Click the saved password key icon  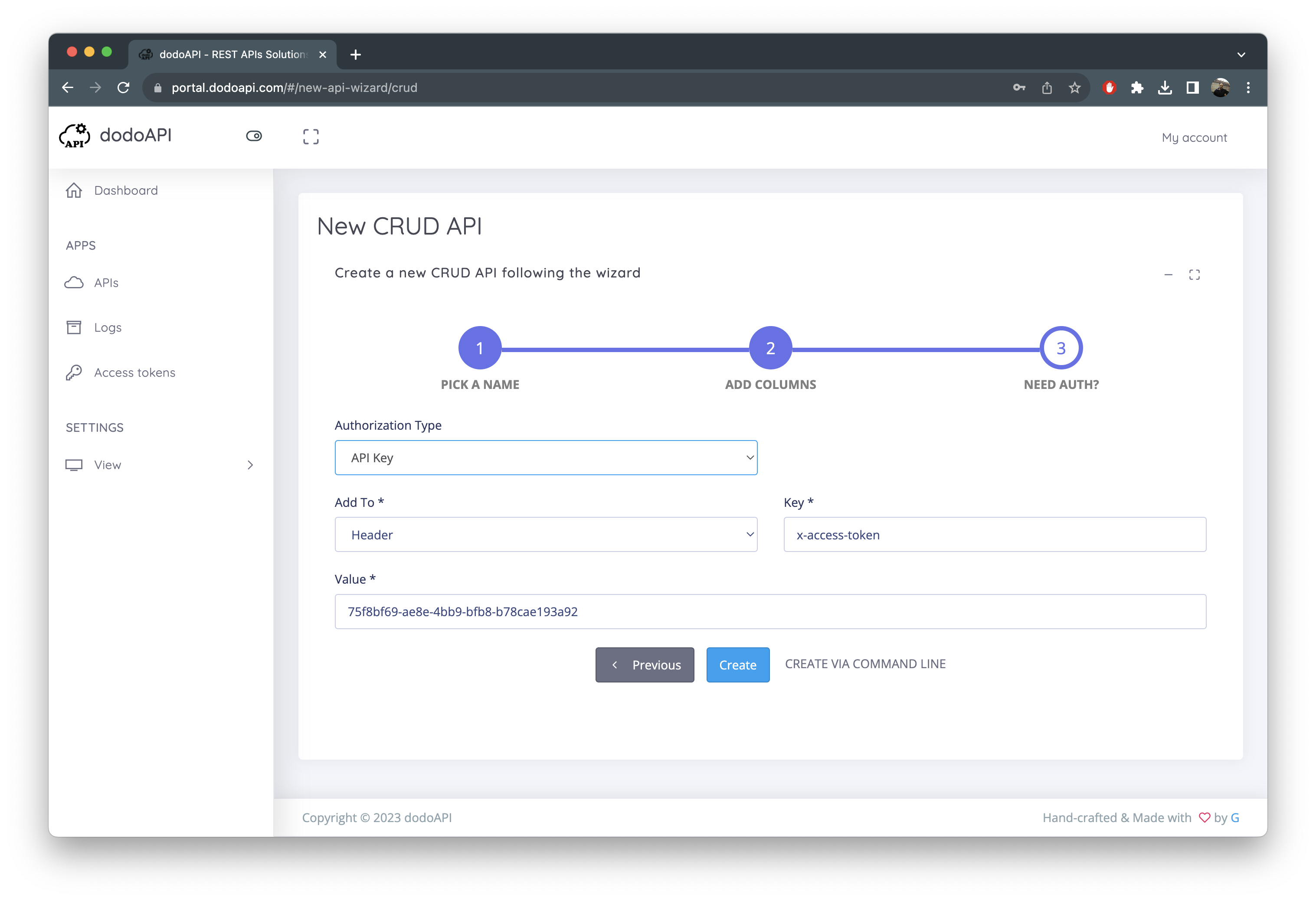[x=1019, y=88]
